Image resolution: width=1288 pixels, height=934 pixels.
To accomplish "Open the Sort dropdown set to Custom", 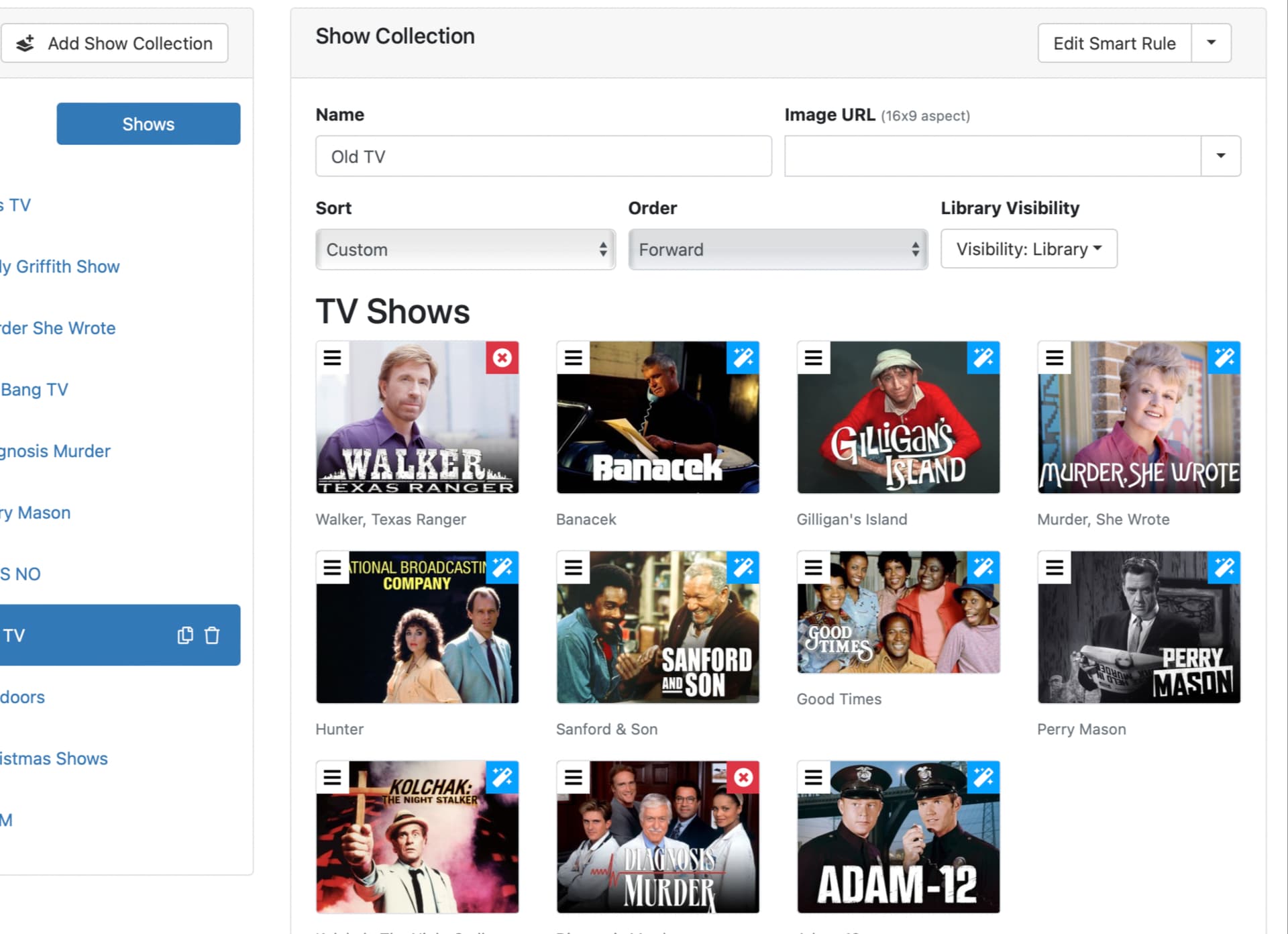I will click(465, 250).
